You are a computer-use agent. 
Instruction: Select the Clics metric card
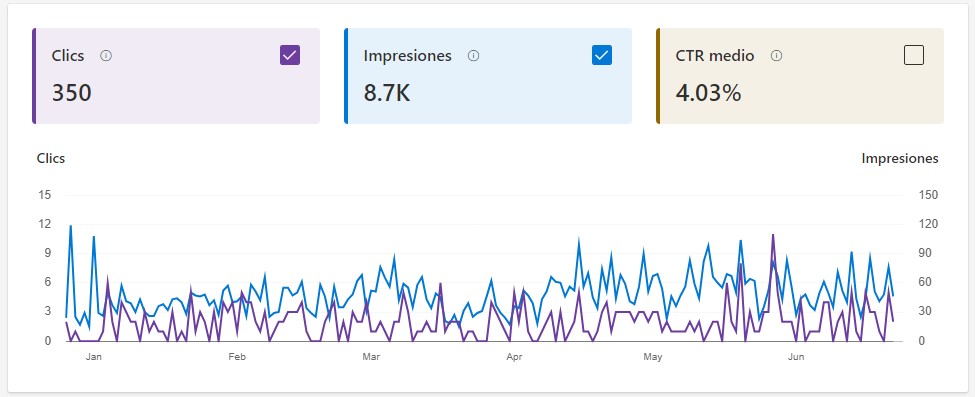tap(176, 76)
